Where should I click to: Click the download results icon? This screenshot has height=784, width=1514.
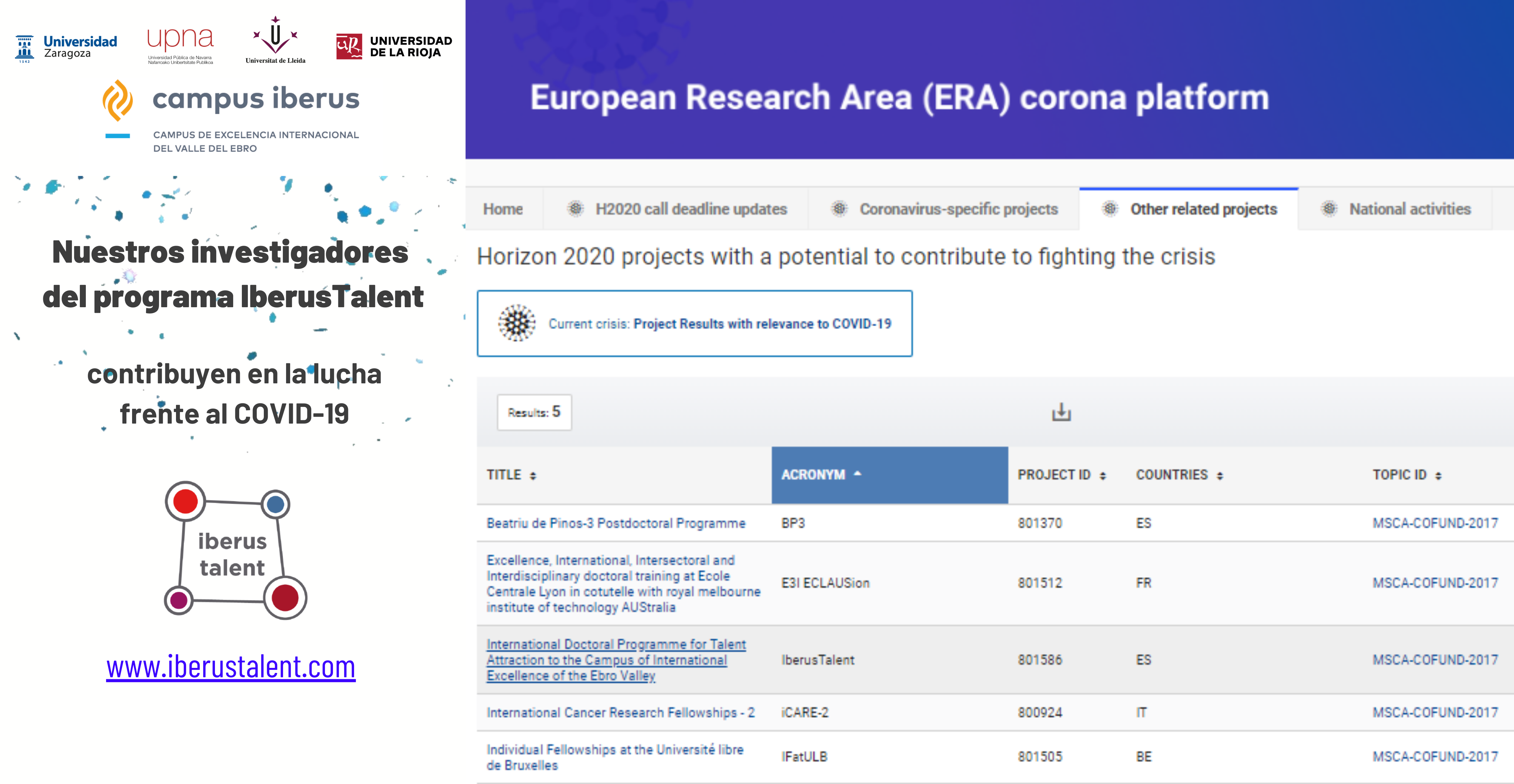click(1061, 412)
